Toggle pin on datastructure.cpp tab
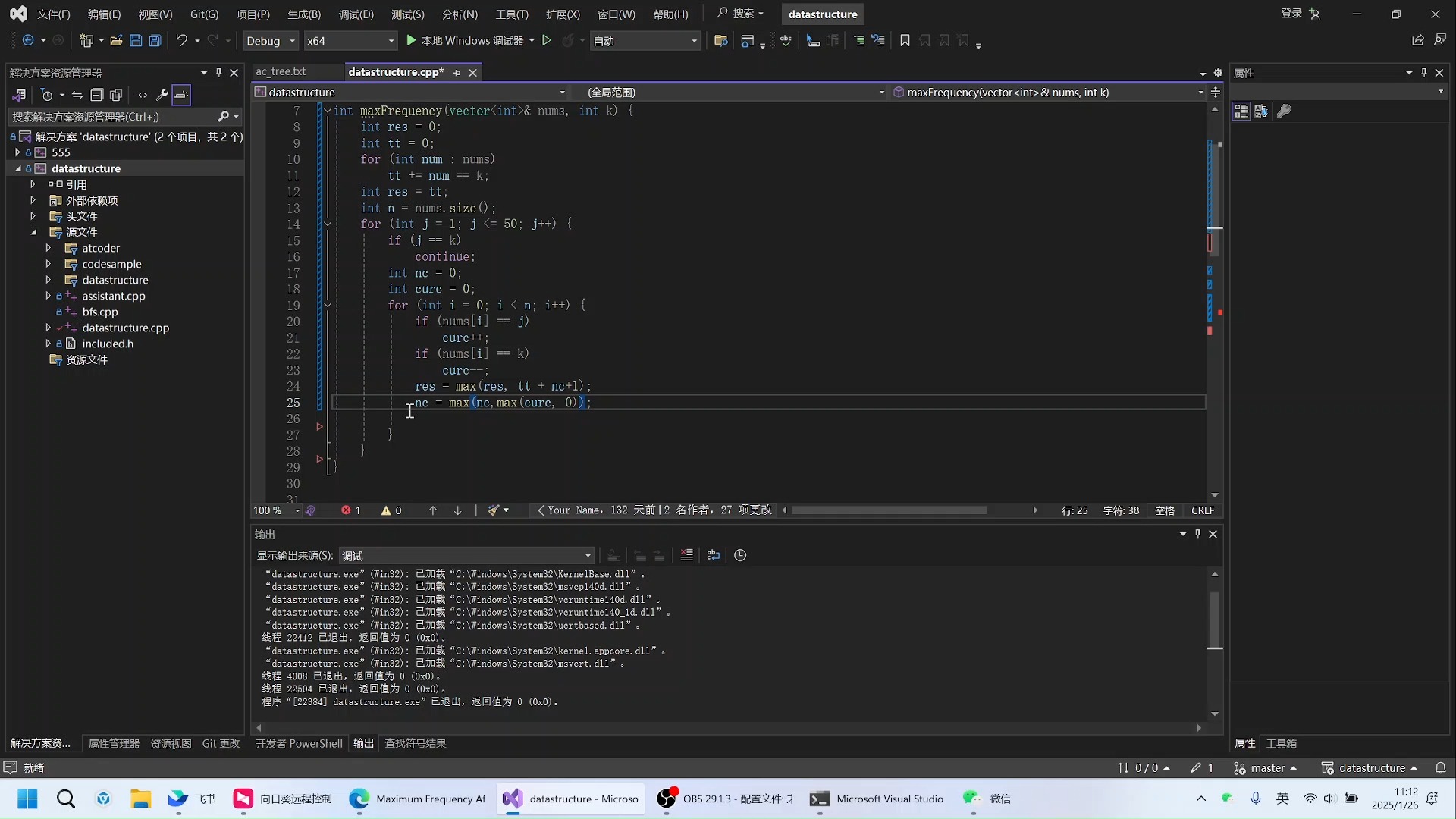 [457, 73]
